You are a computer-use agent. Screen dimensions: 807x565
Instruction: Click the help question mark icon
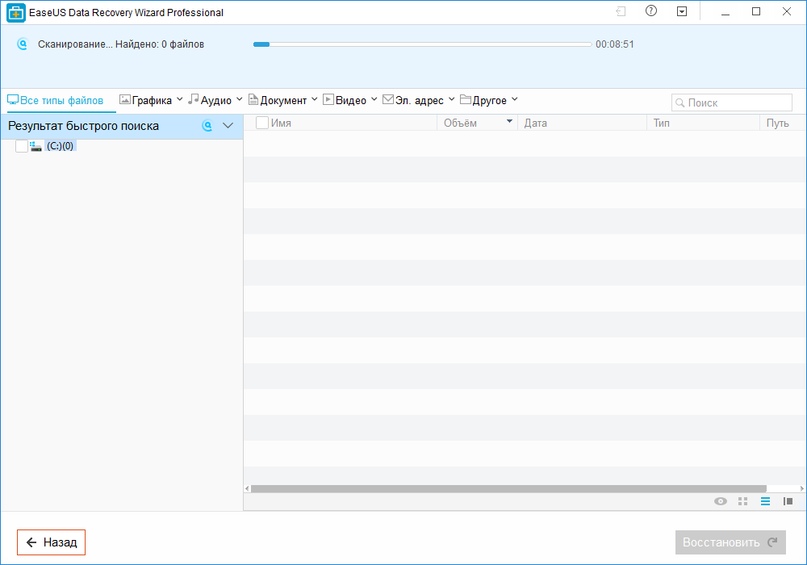(651, 12)
